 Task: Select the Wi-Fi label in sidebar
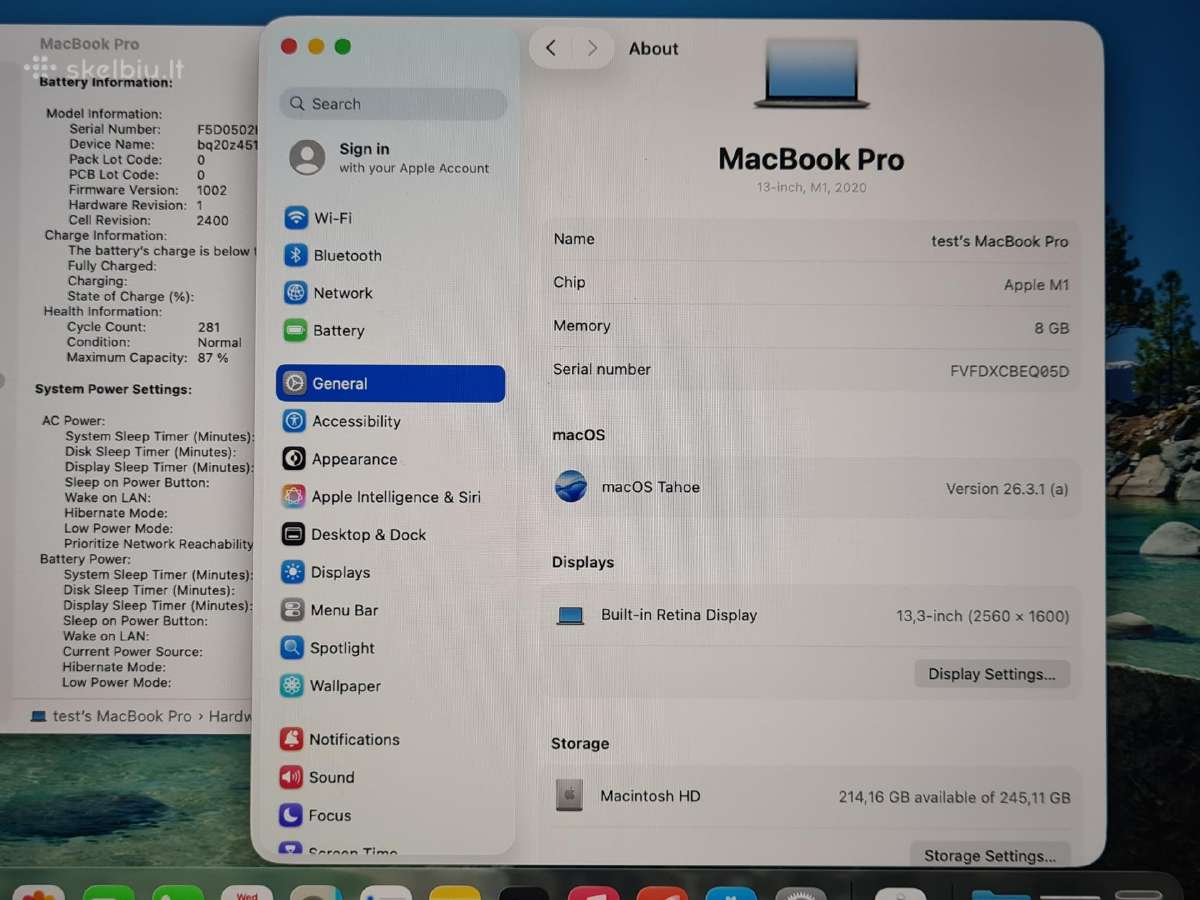coord(333,218)
